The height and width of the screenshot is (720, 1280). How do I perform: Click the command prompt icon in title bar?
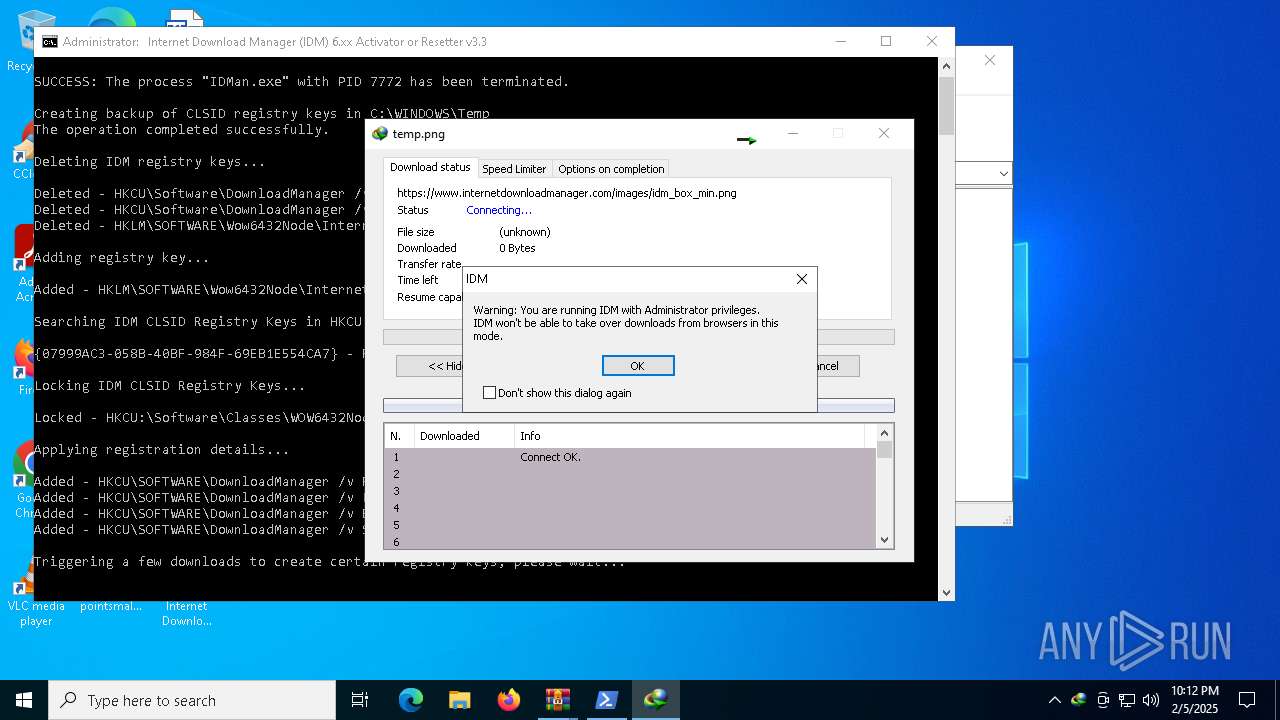pyautogui.click(x=49, y=42)
